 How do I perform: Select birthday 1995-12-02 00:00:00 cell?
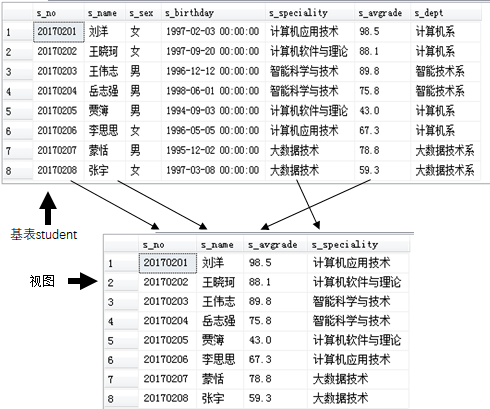[x=213, y=150]
